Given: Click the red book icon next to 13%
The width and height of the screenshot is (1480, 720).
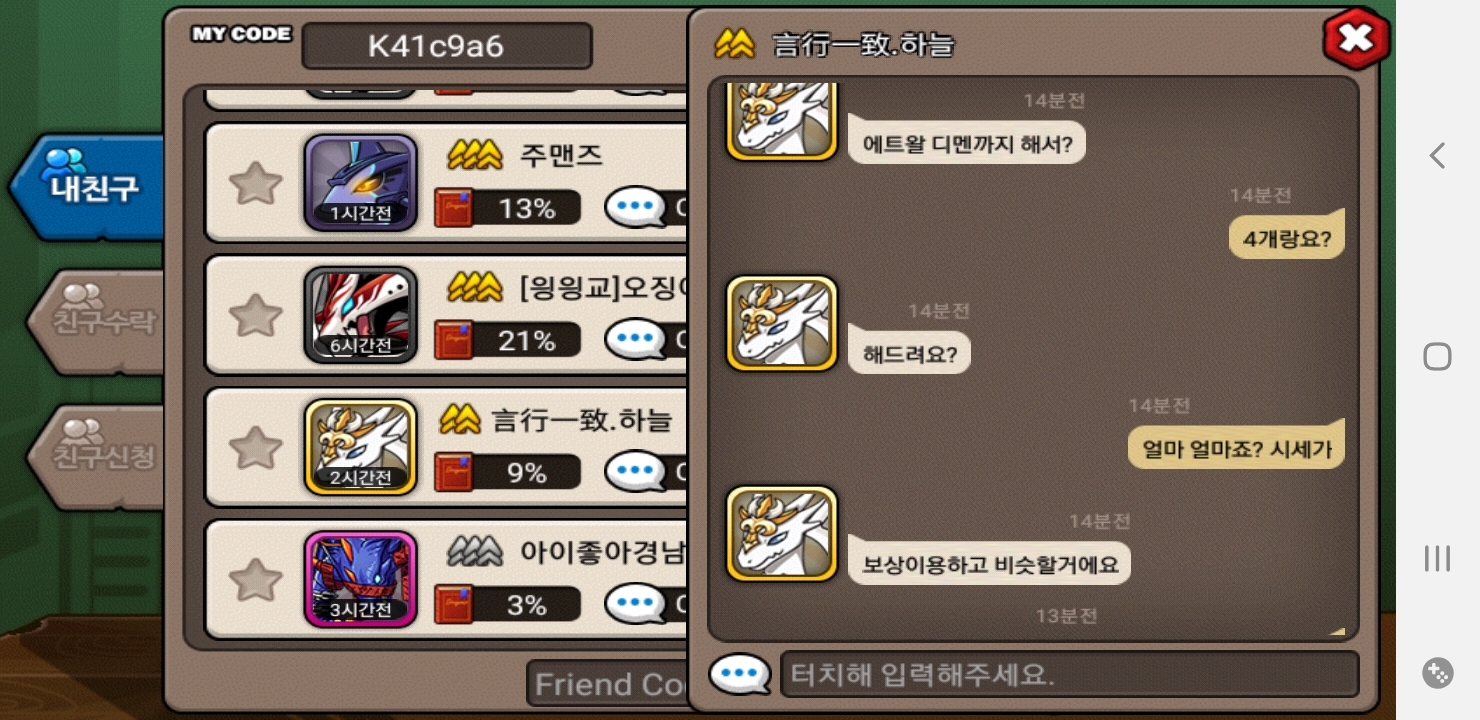Looking at the screenshot, I should pyautogui.click(x=453, y=208).
